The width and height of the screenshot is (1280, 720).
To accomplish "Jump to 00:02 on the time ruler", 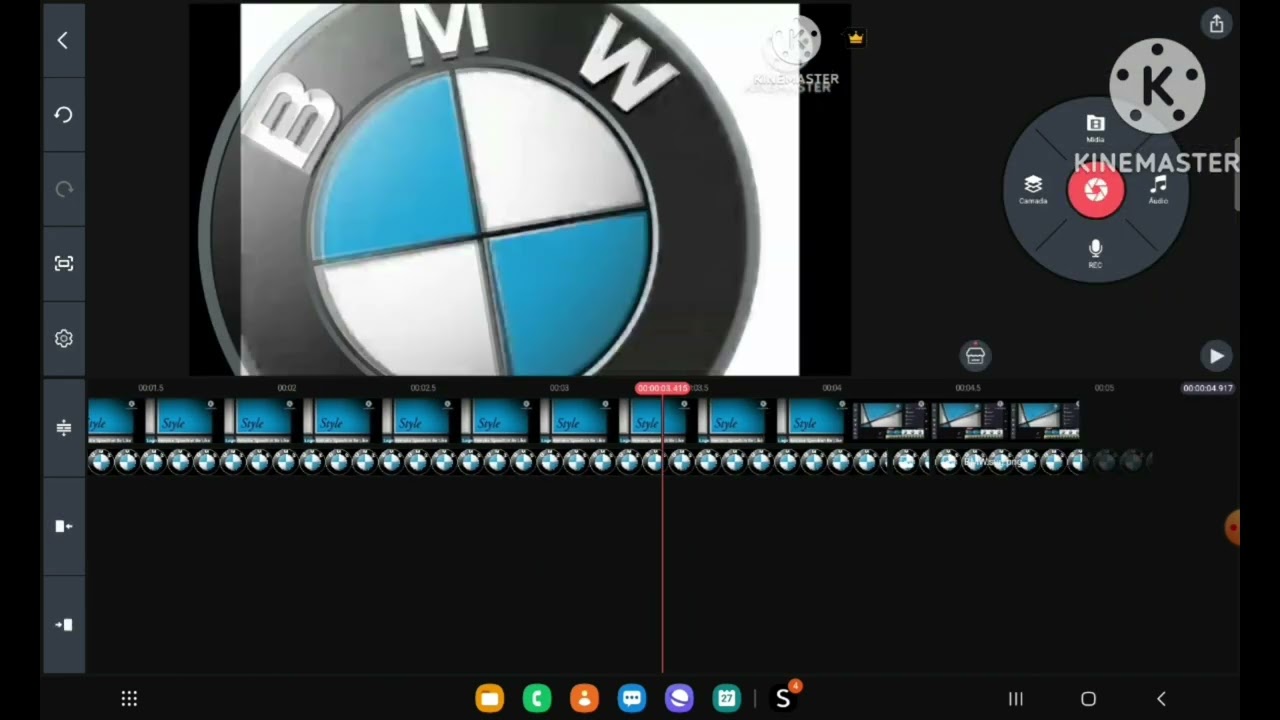I will pyautogui.click(x=286, y=388).
